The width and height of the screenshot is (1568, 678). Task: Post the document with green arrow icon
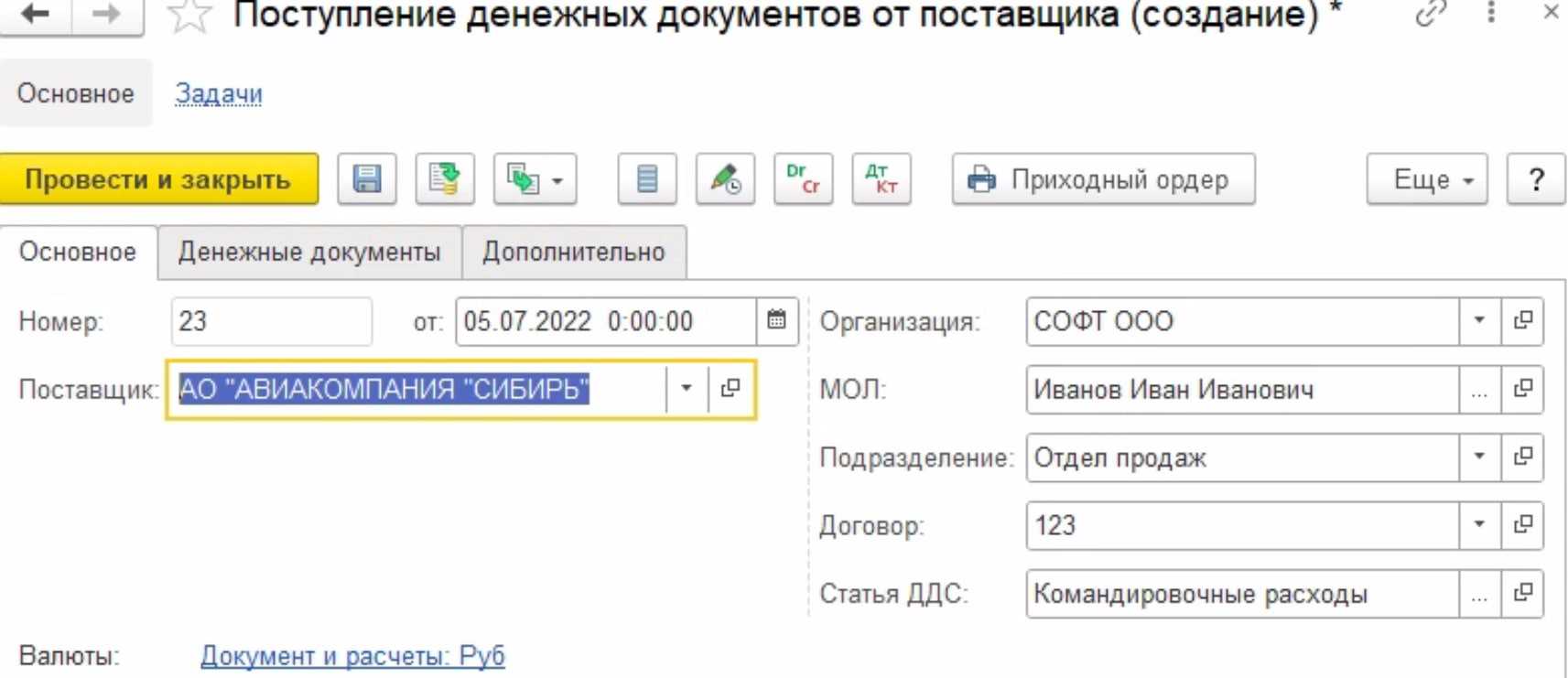click(x=445, y=178)
